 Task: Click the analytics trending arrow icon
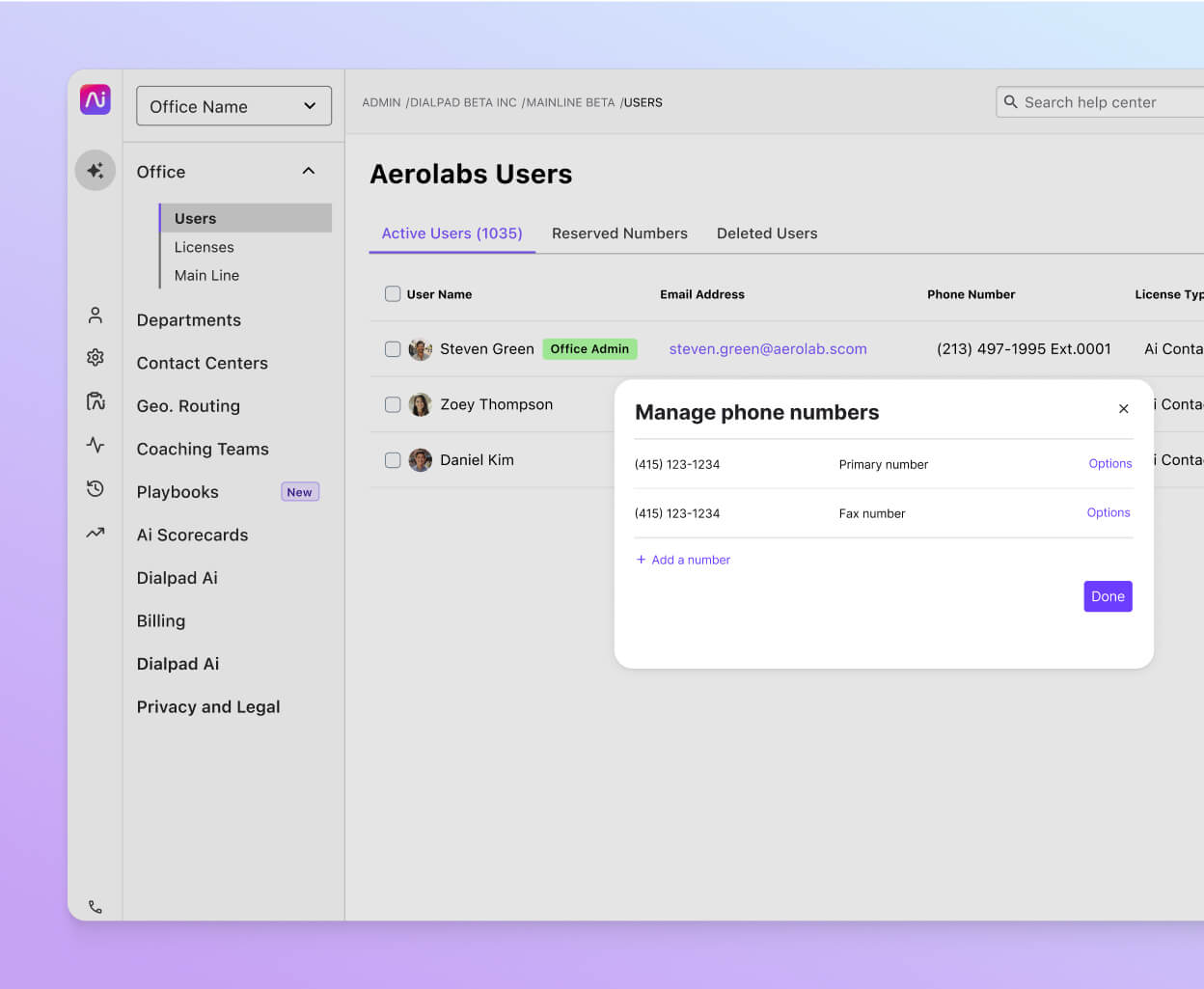pyautogui.click(x=95, y=532)
